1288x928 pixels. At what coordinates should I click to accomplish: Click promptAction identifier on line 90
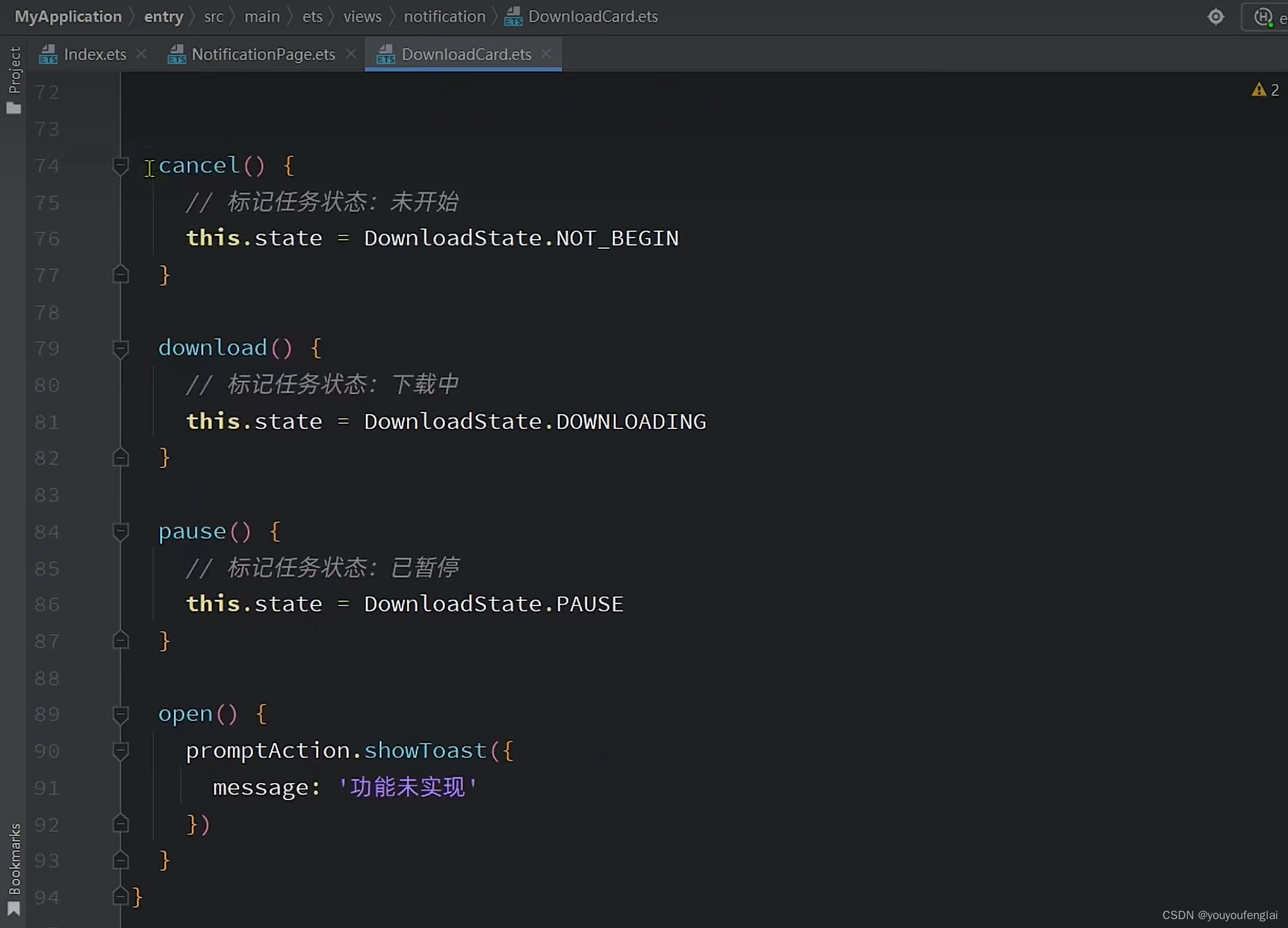tap(268, 751)
